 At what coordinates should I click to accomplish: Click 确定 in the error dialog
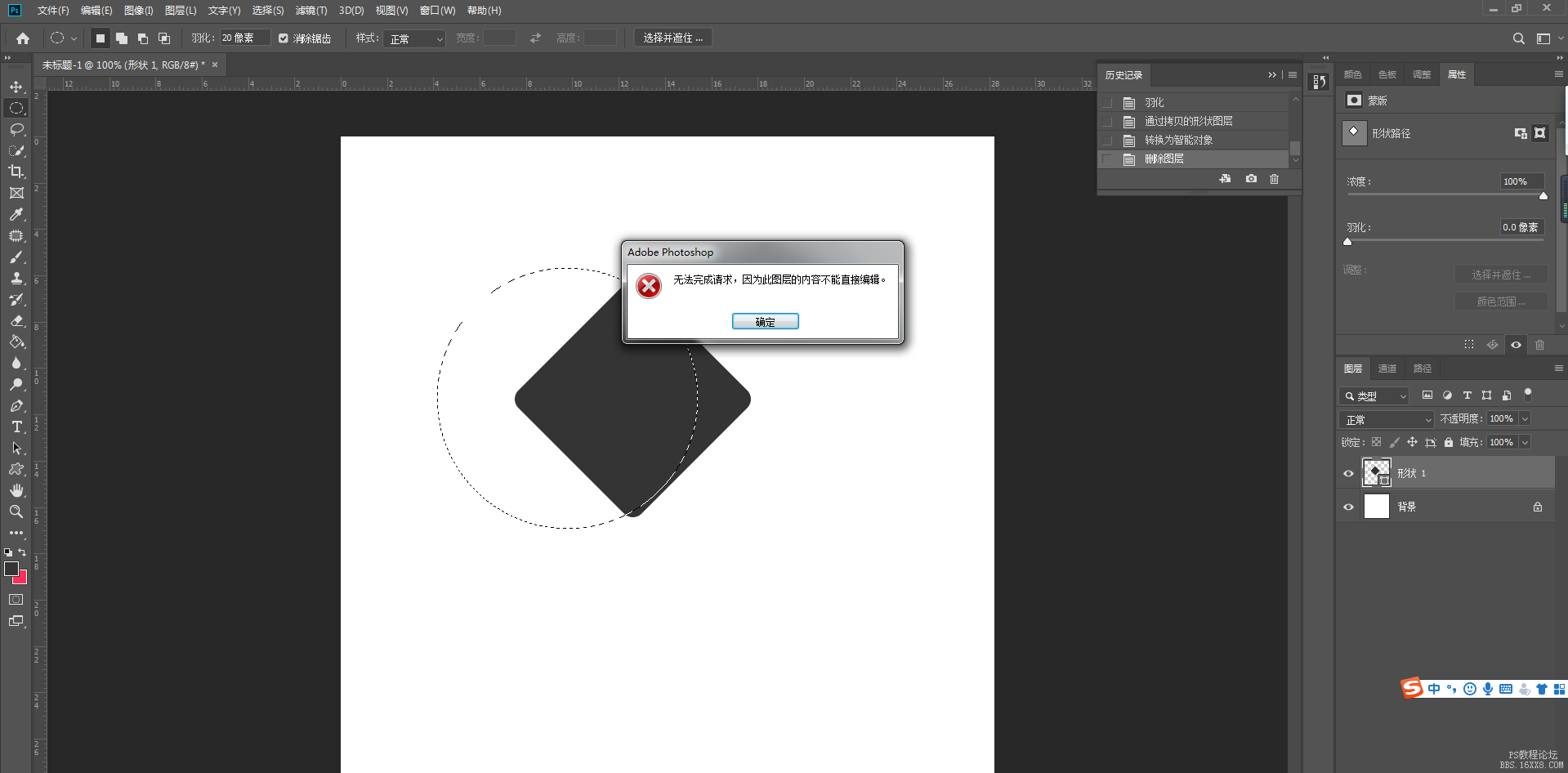[766, 322]
